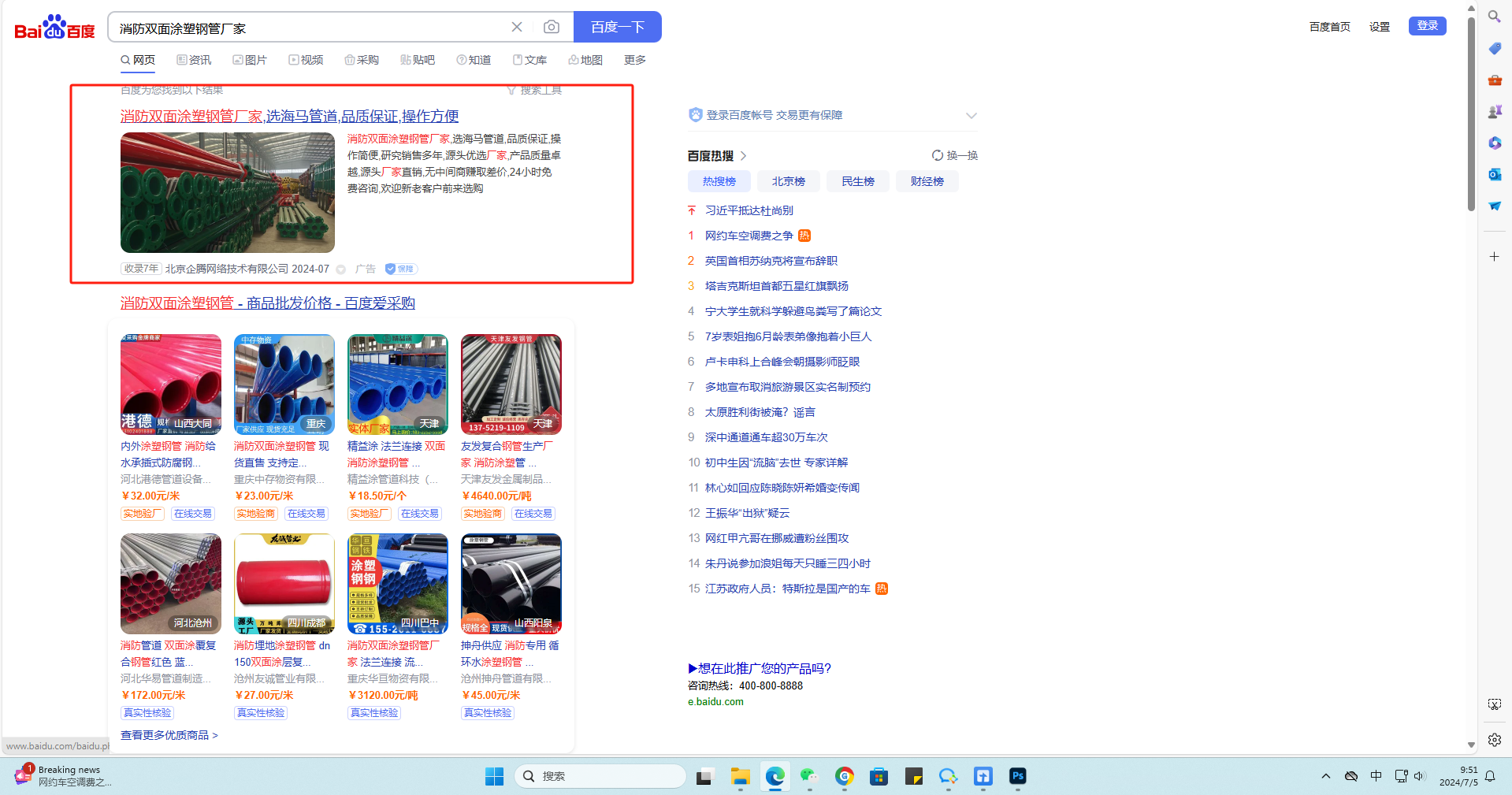The width and height of the screenshot is (1512, 795).
Task: Open Task View from the taskbar
Action: pyautogui.click(x=704, y=776)
